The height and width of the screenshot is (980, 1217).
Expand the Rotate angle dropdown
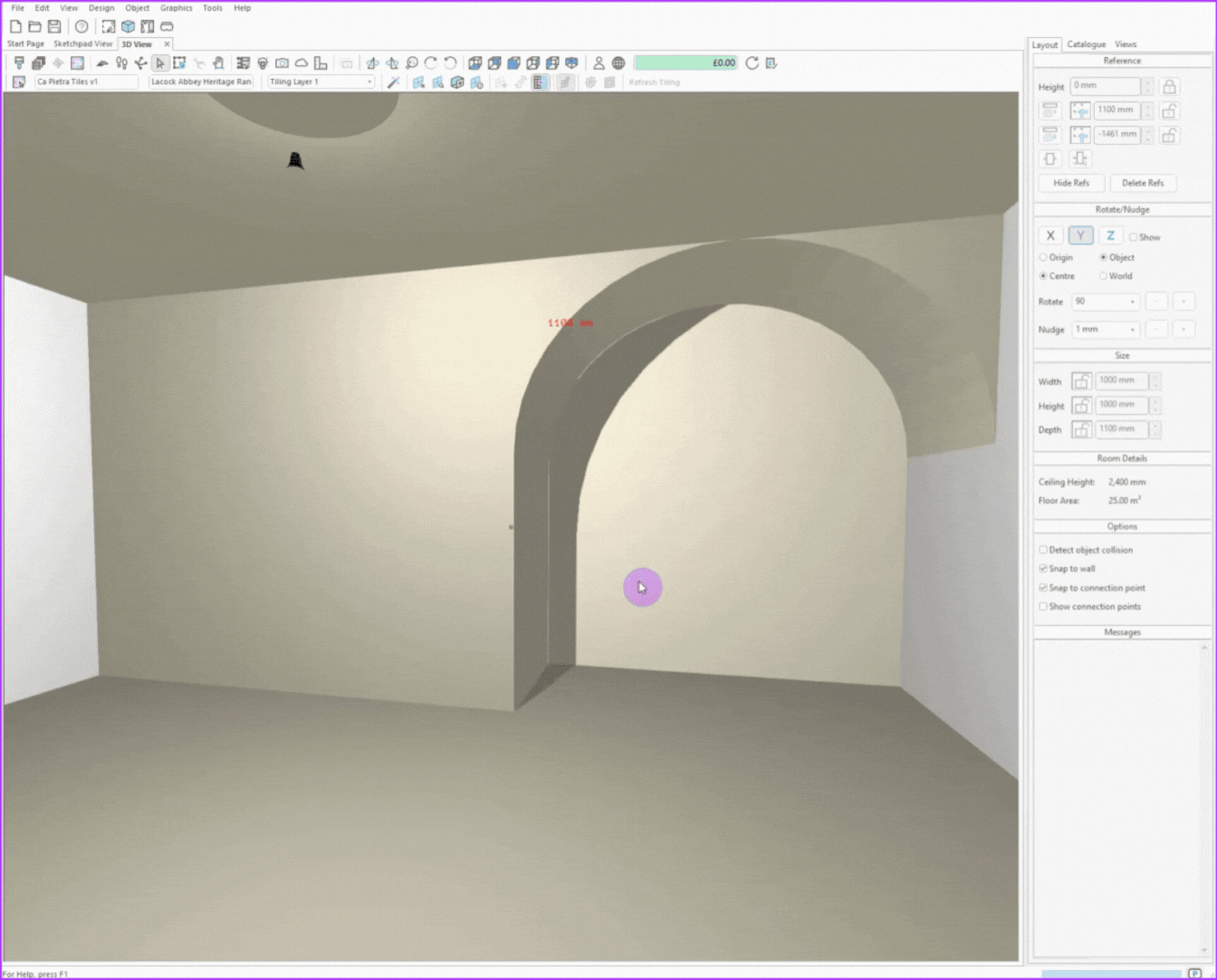click(1132, 302)
